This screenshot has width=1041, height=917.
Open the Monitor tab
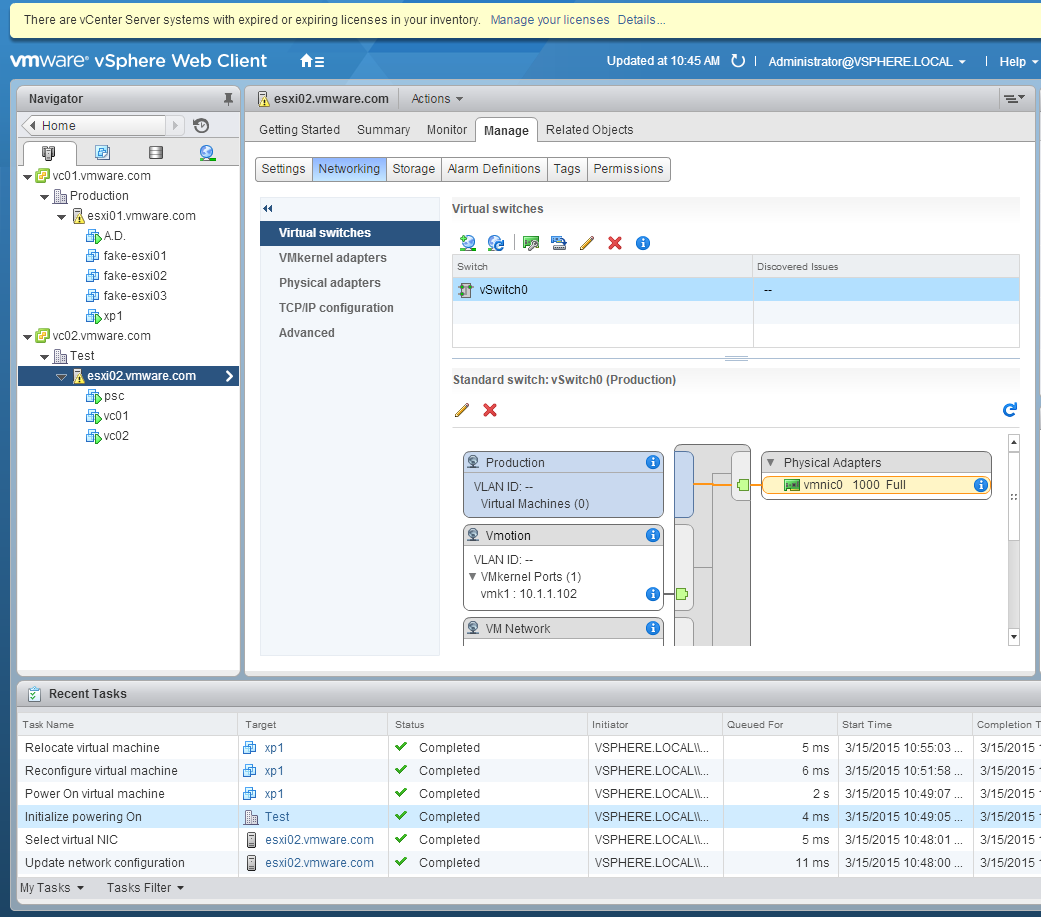447,129
